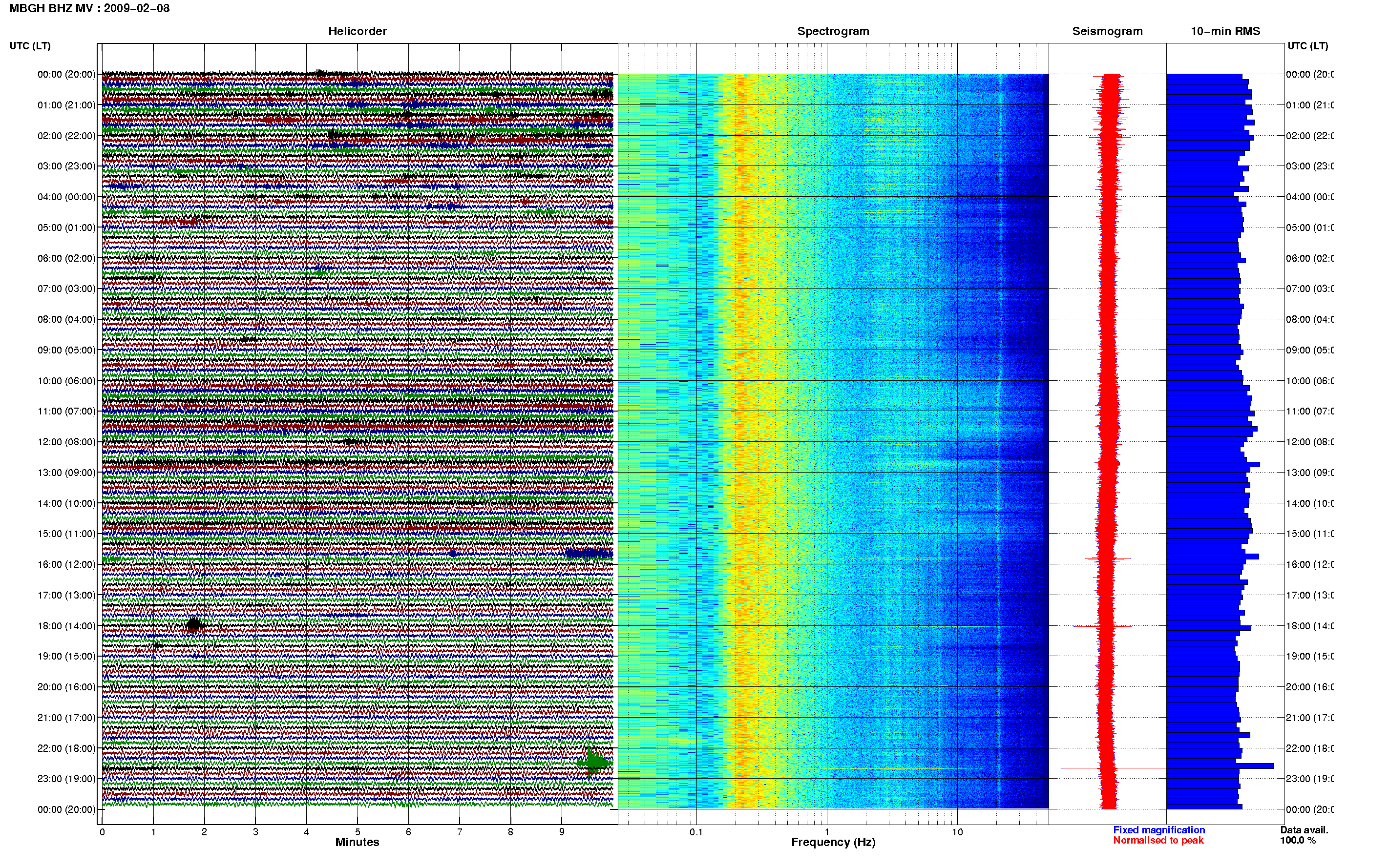Click the '10' frequency tick label

[x=957, y=832]
